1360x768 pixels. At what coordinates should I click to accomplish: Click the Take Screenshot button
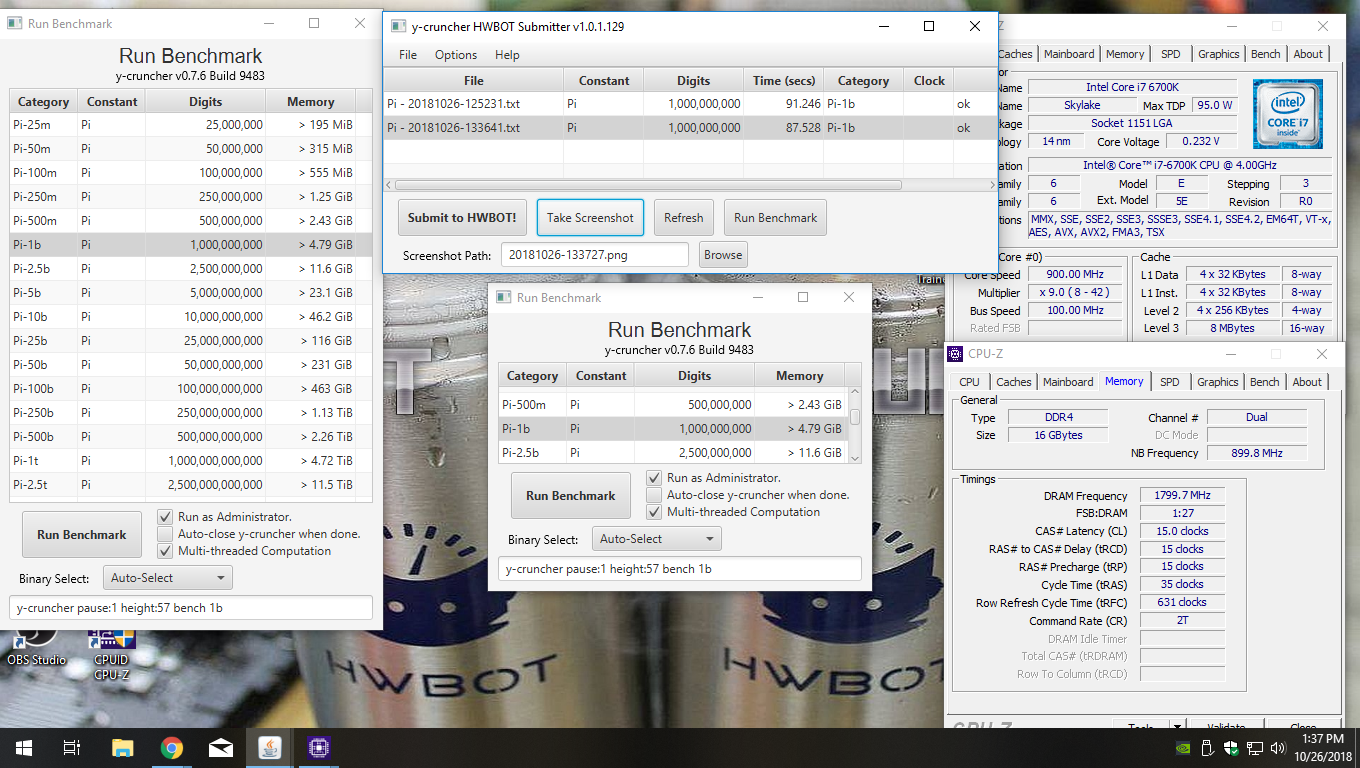(x=590, y=218)
